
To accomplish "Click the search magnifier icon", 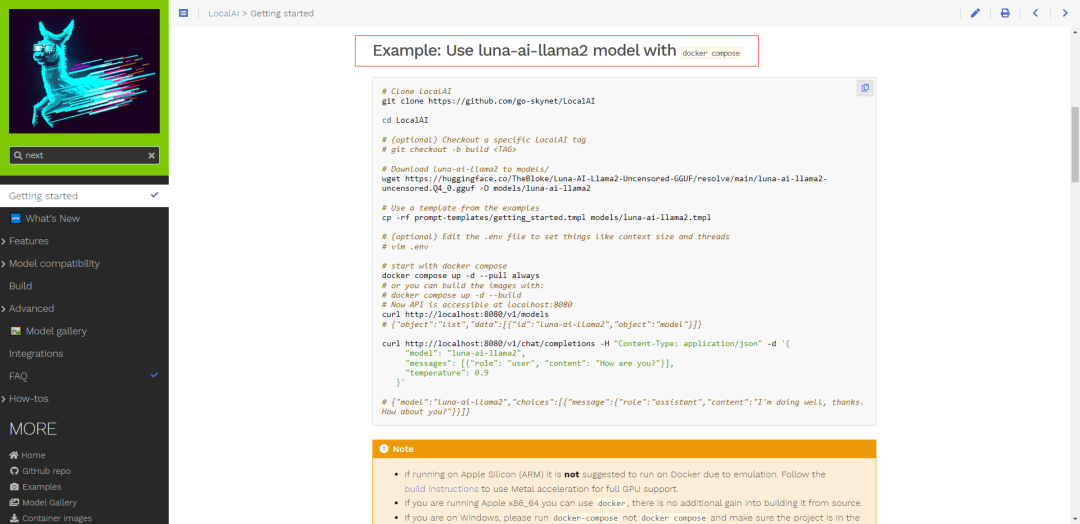I will [18, 156].
